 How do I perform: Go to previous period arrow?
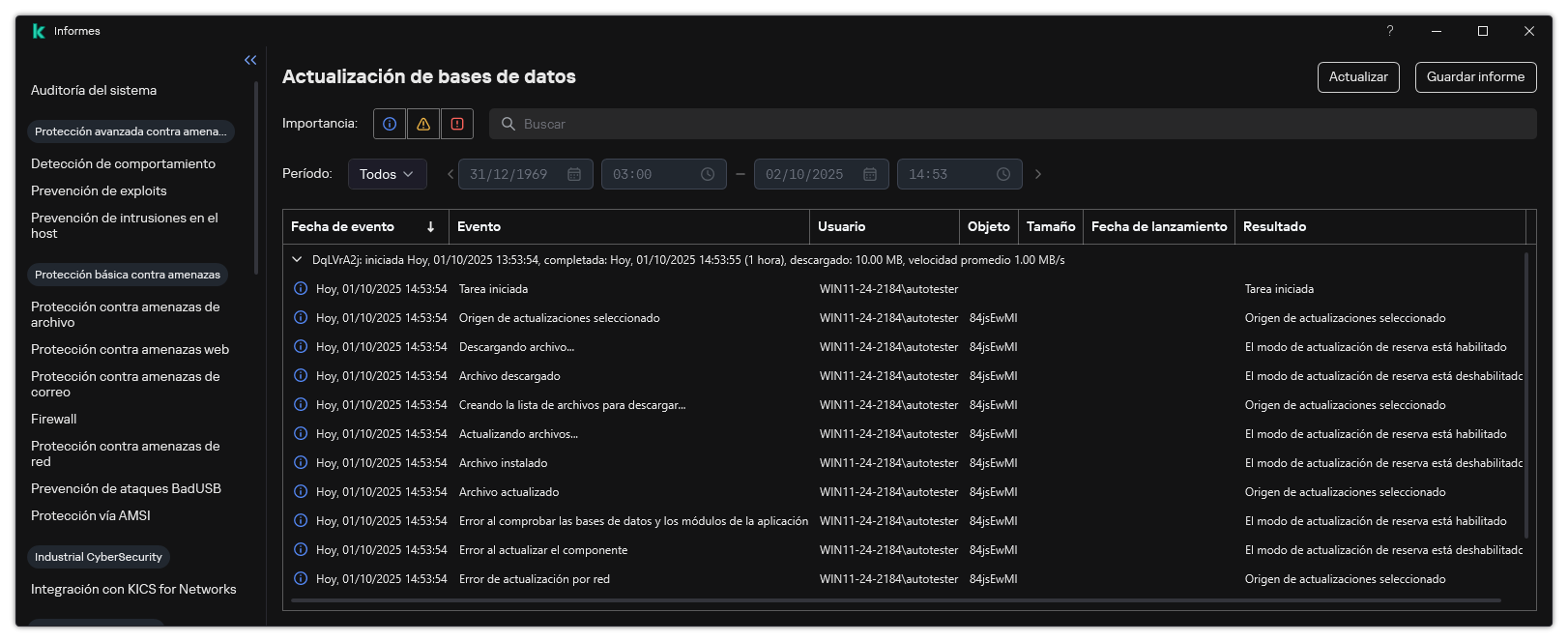[450, 174]
